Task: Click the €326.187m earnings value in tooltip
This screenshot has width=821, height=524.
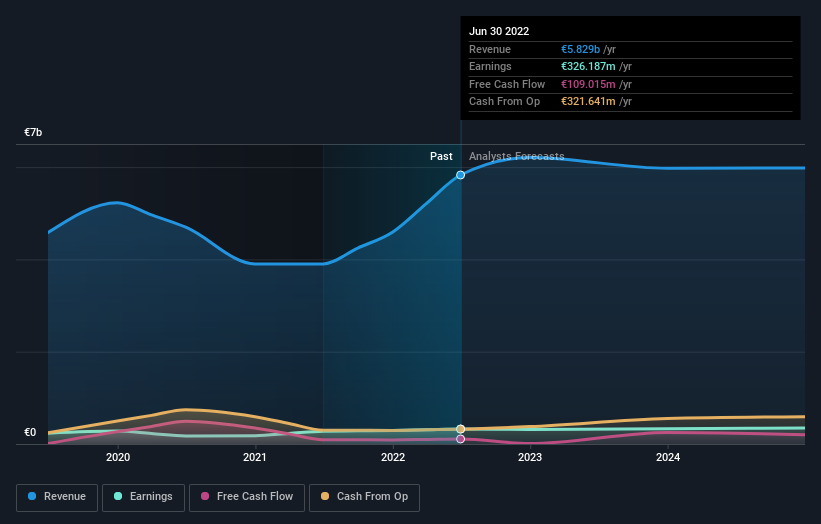Action: (588, 66)
